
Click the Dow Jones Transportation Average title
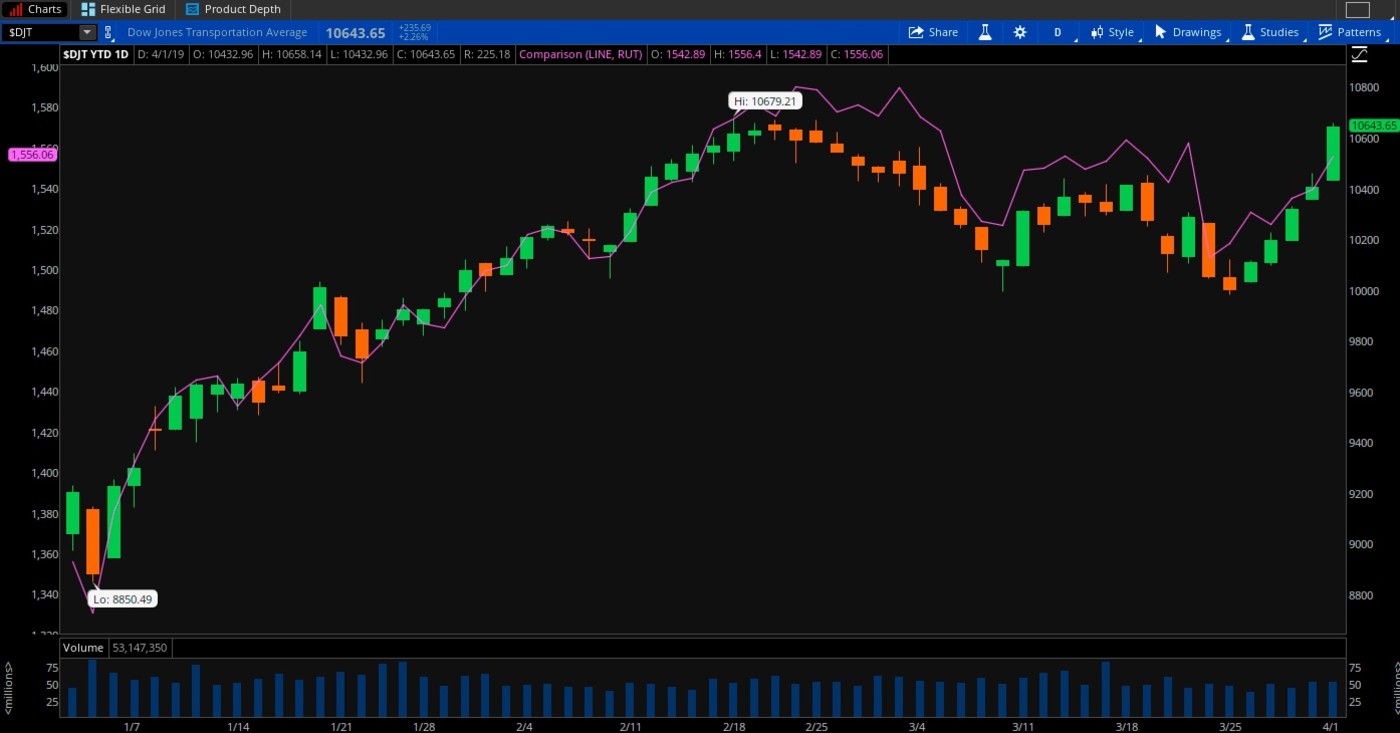(217, 32)
